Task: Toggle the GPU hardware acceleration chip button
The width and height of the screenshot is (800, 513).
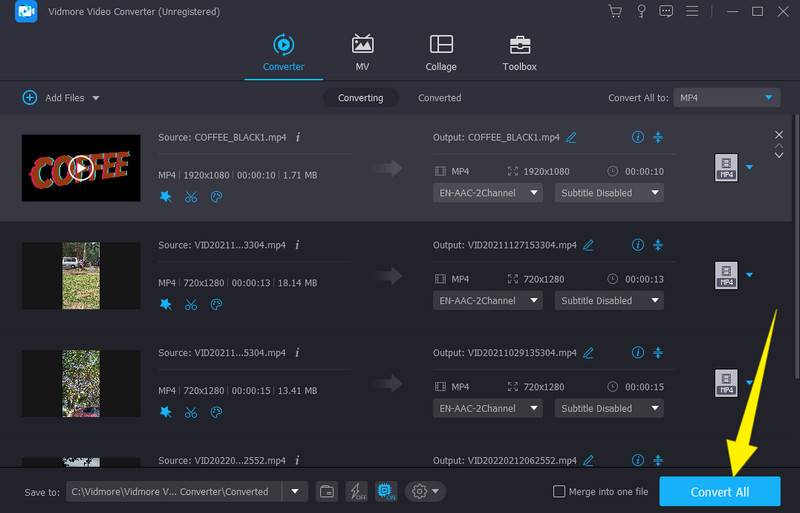Action: 386,491
